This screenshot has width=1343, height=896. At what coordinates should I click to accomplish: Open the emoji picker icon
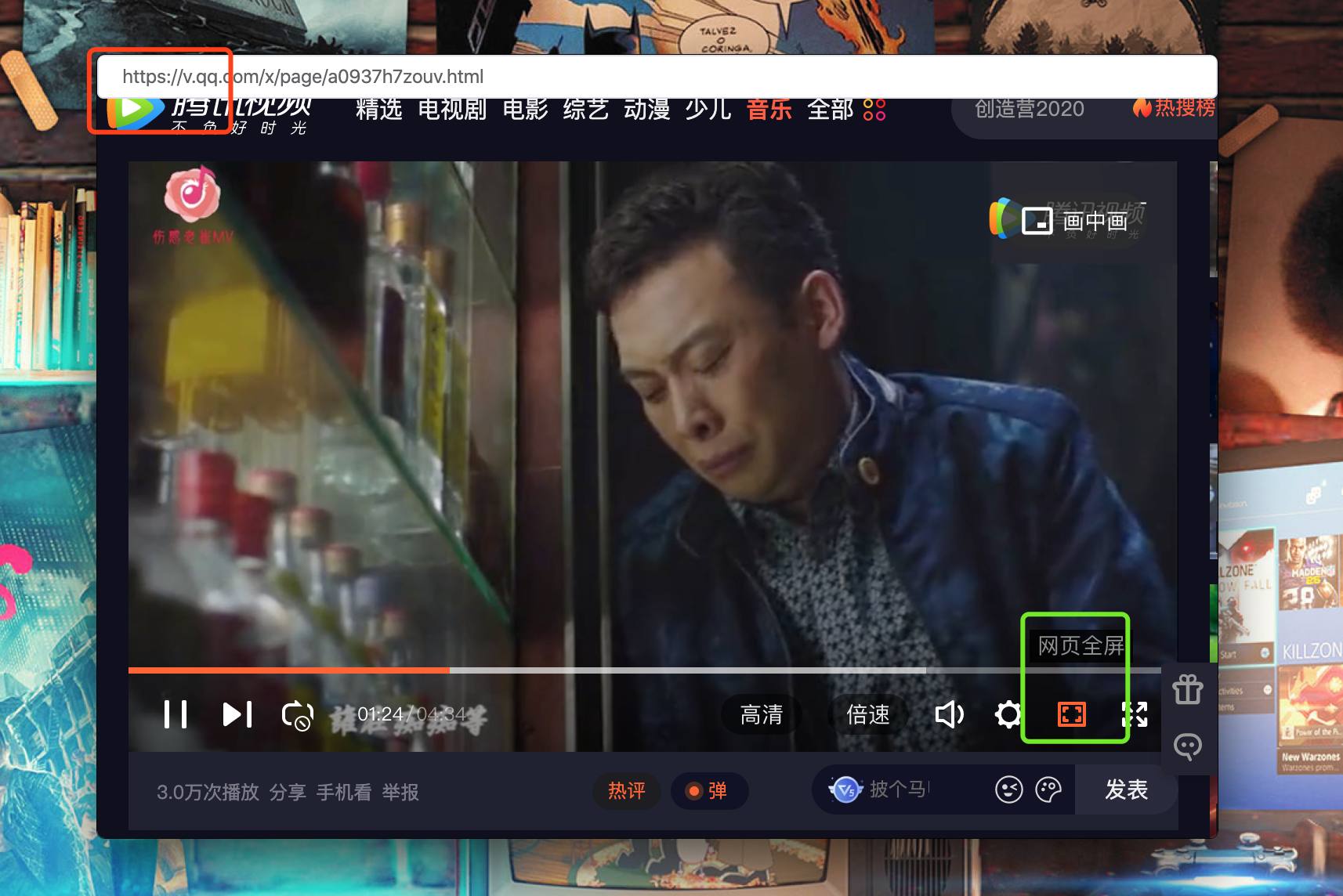coord(1009,789)
